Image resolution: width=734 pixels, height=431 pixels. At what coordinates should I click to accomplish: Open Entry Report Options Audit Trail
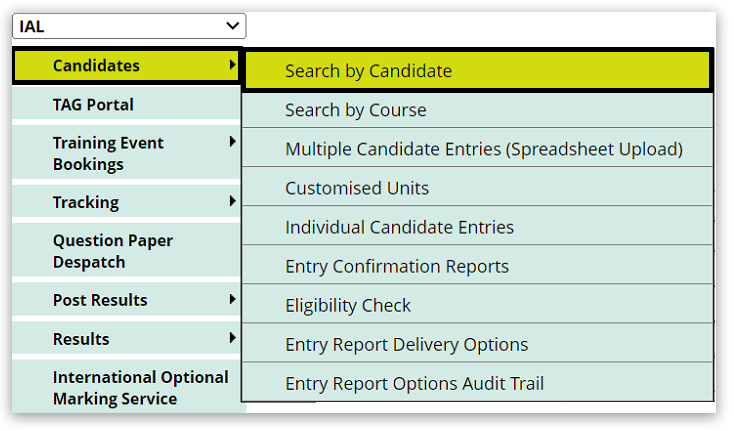pos(414,383)
